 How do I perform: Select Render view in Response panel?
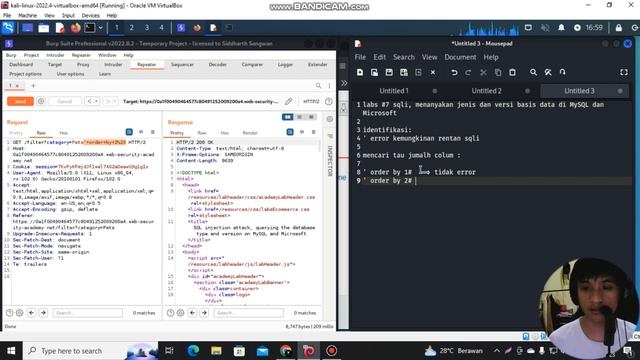[250, 133]
